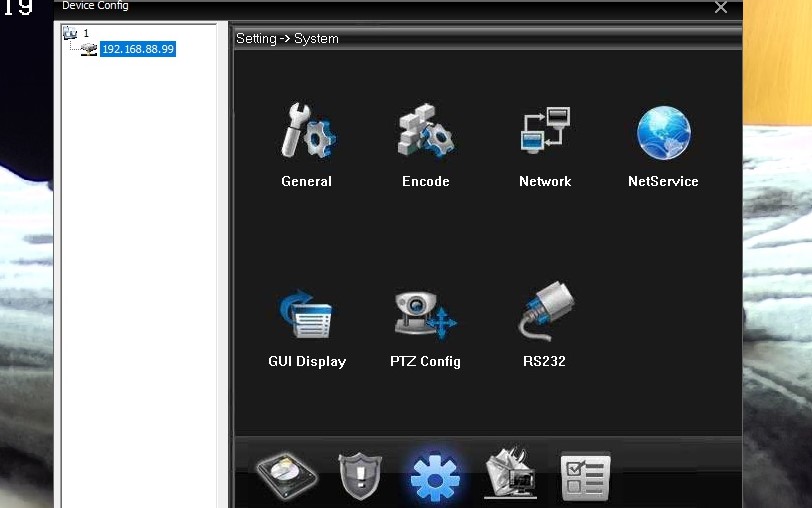Click the RS232 serial cable icon
Viewport: 812px width, 508px height.
click(x=545, y=312)
